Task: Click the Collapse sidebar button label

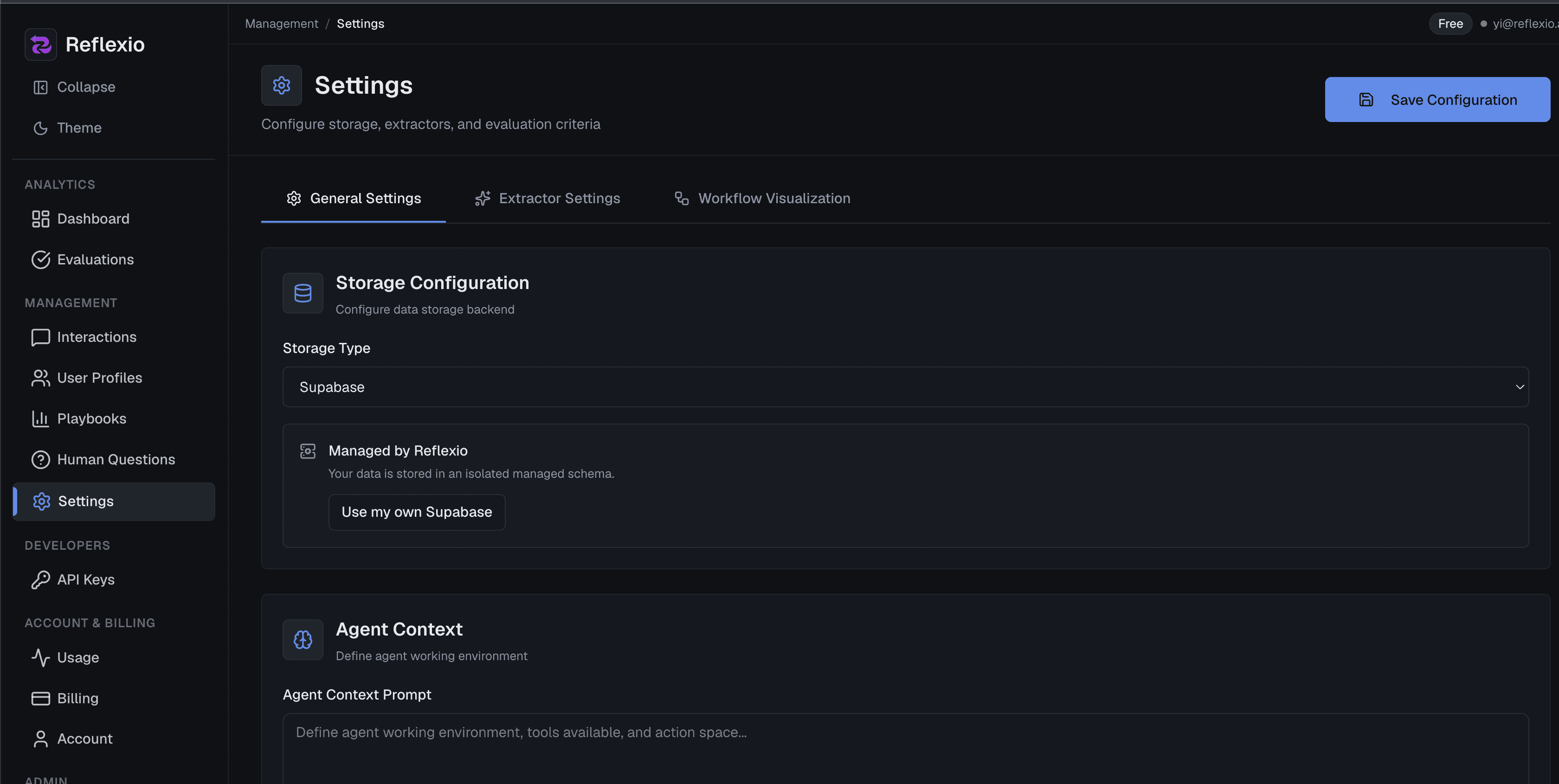Action: 86,87
